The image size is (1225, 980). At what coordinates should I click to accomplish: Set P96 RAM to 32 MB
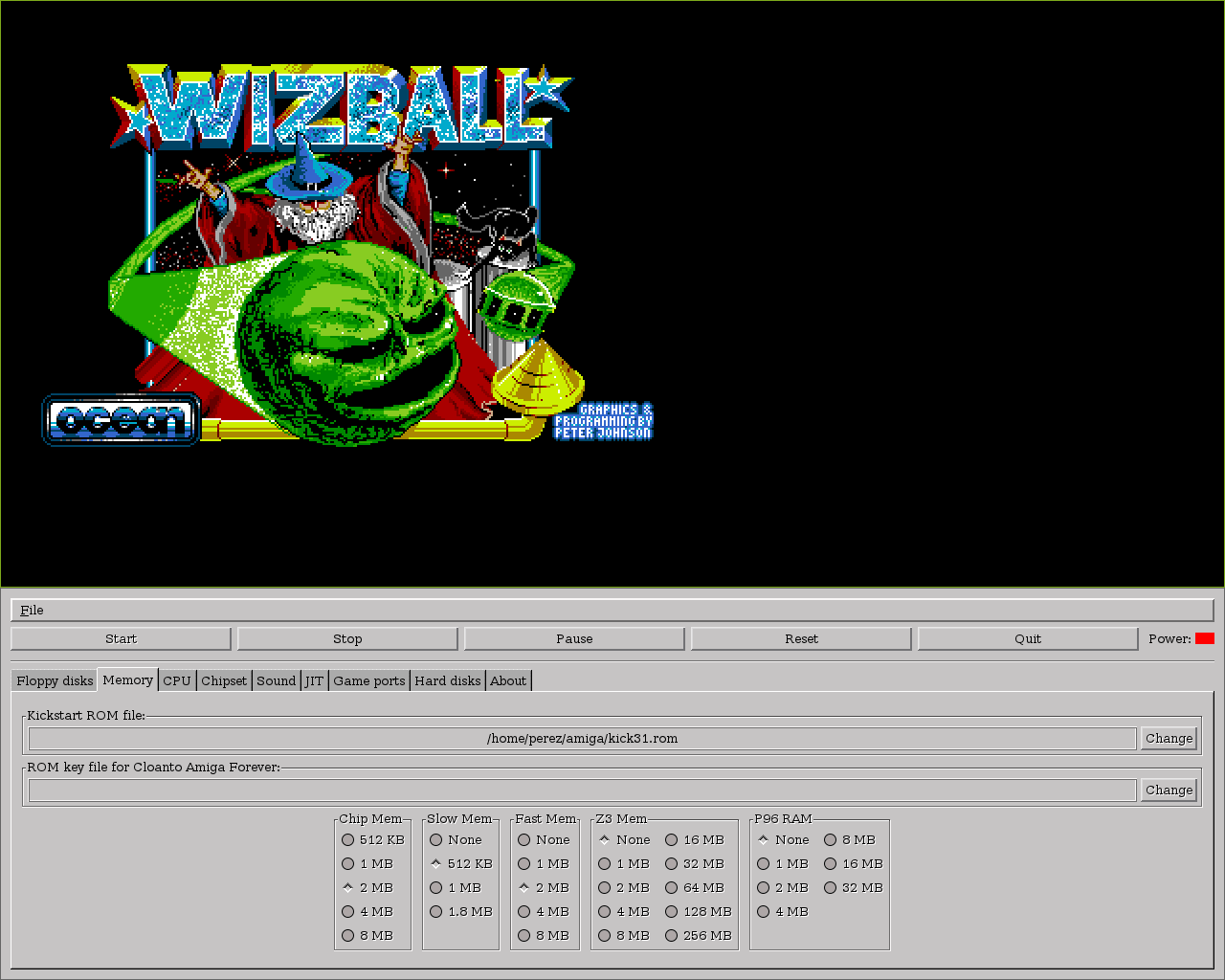coord(854,888)
